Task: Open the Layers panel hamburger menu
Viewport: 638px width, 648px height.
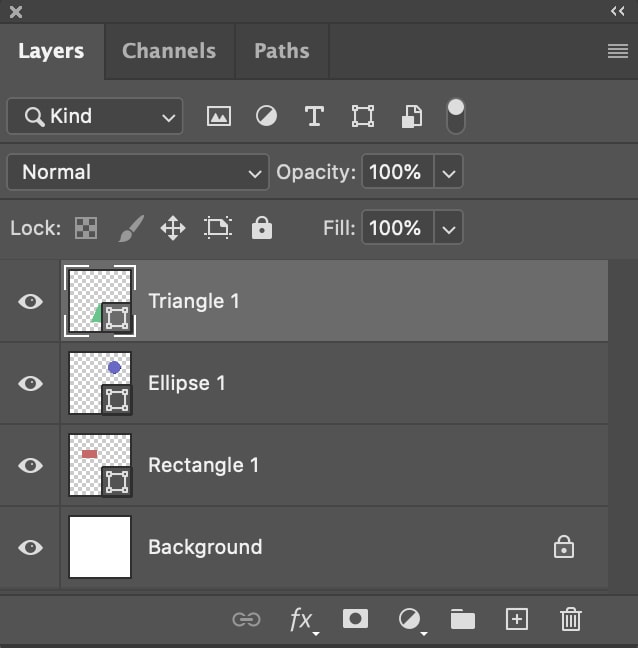Action: [x=617, y=51]
